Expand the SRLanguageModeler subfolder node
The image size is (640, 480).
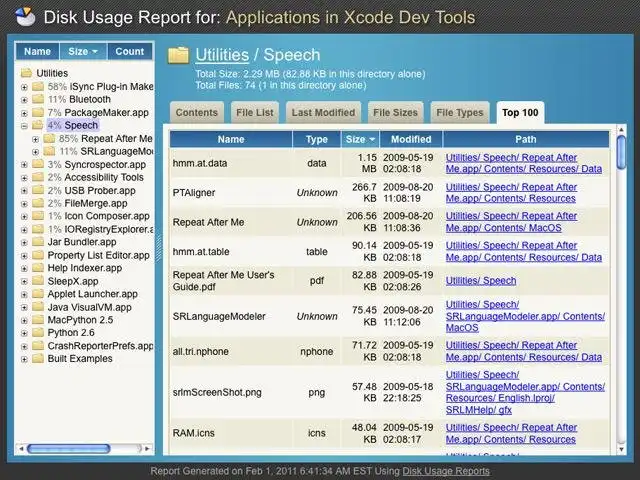point(36,152)
